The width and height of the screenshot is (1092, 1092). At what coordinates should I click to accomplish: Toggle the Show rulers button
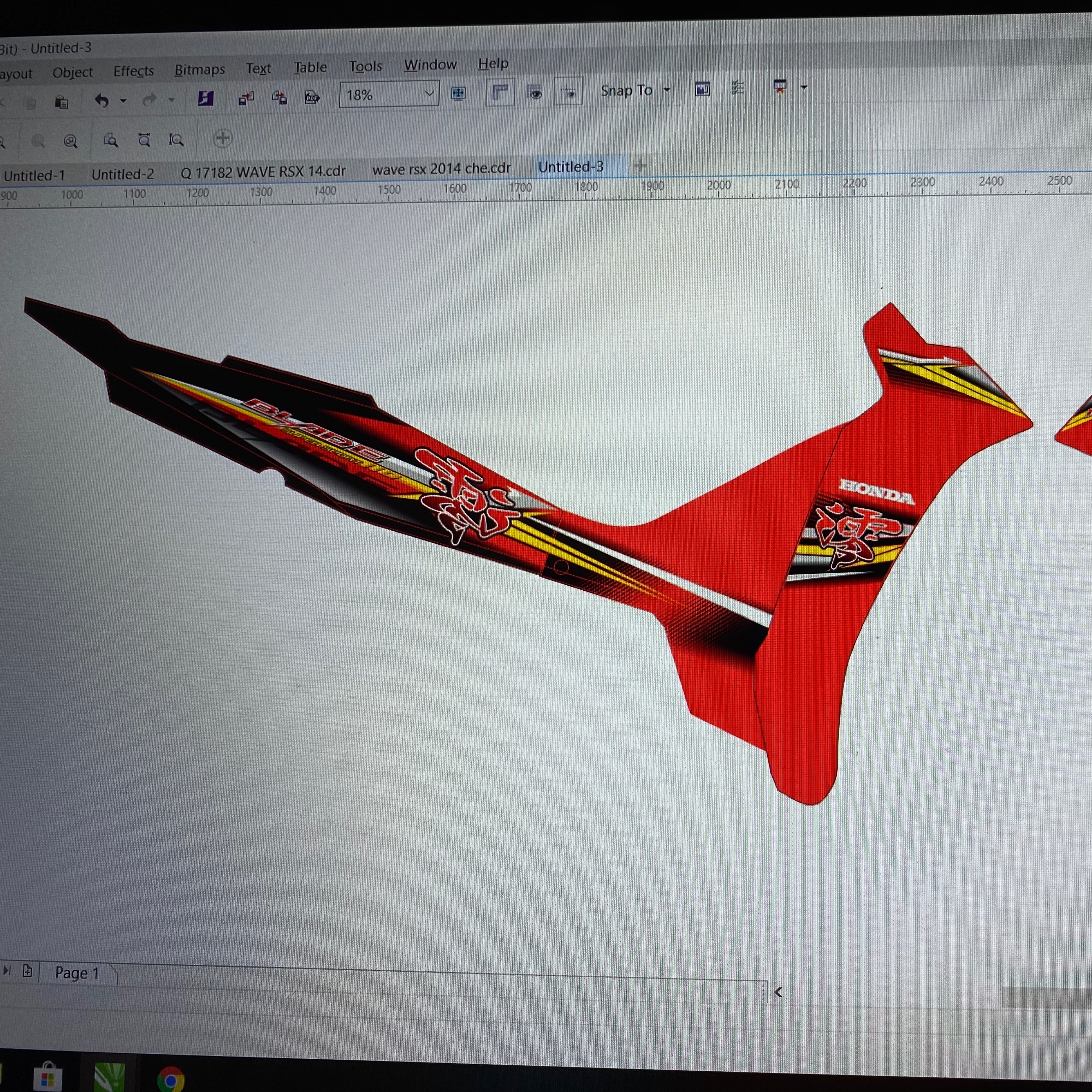[x=500, y=92]
